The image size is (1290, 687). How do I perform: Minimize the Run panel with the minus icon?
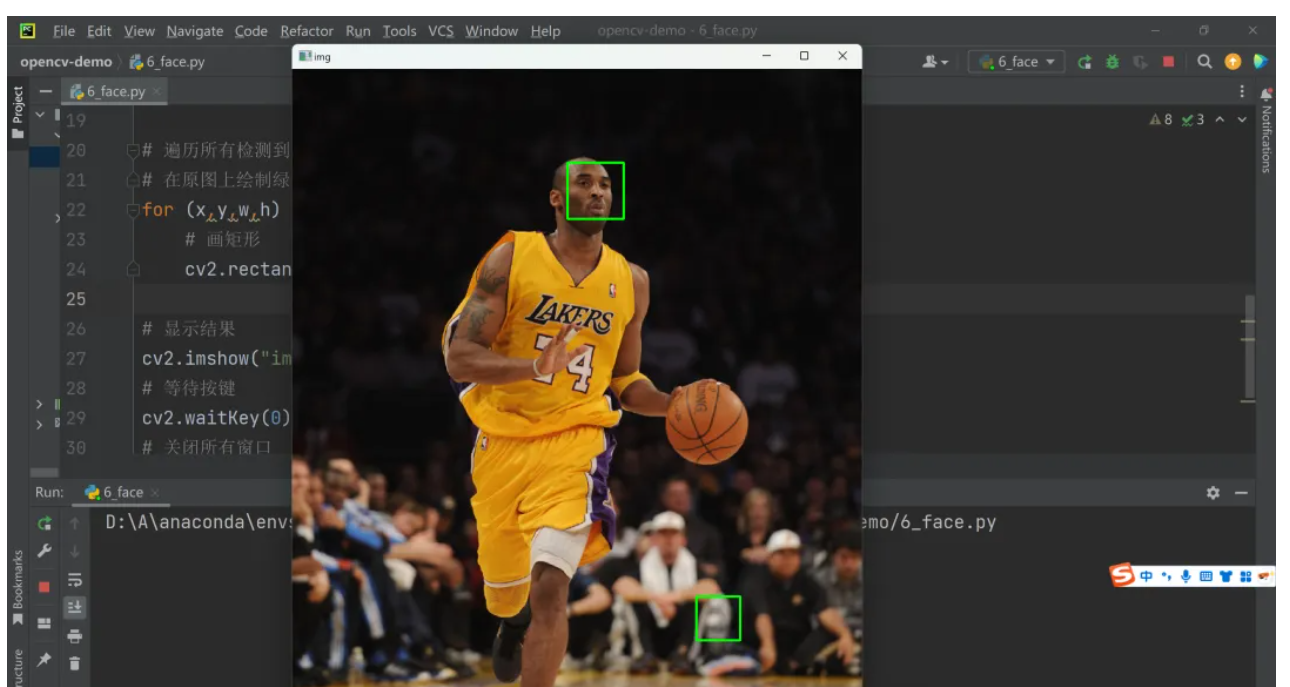(1241, 493)
